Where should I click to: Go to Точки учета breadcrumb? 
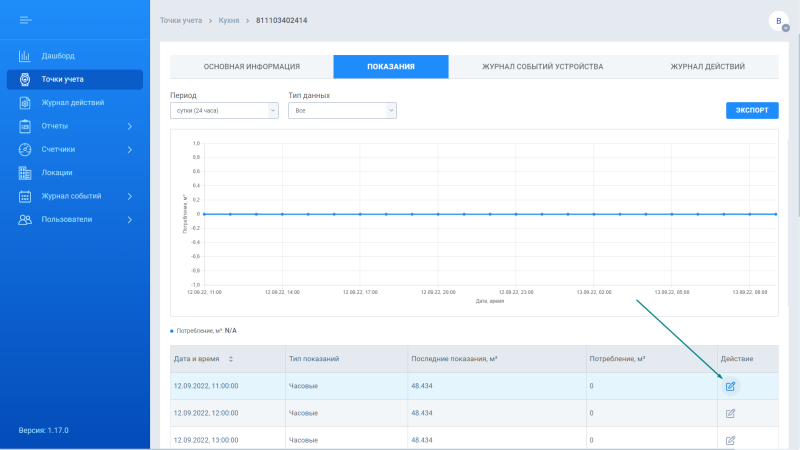[x=181, y=20]
